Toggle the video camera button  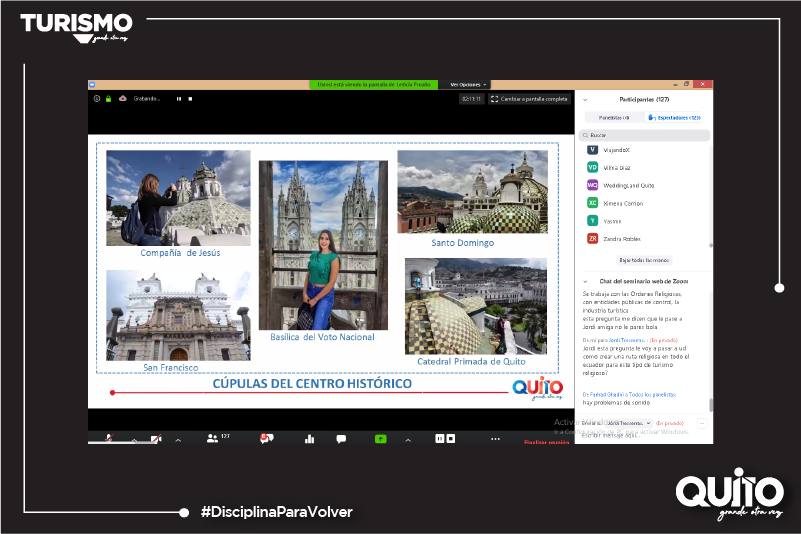(156, 438)
